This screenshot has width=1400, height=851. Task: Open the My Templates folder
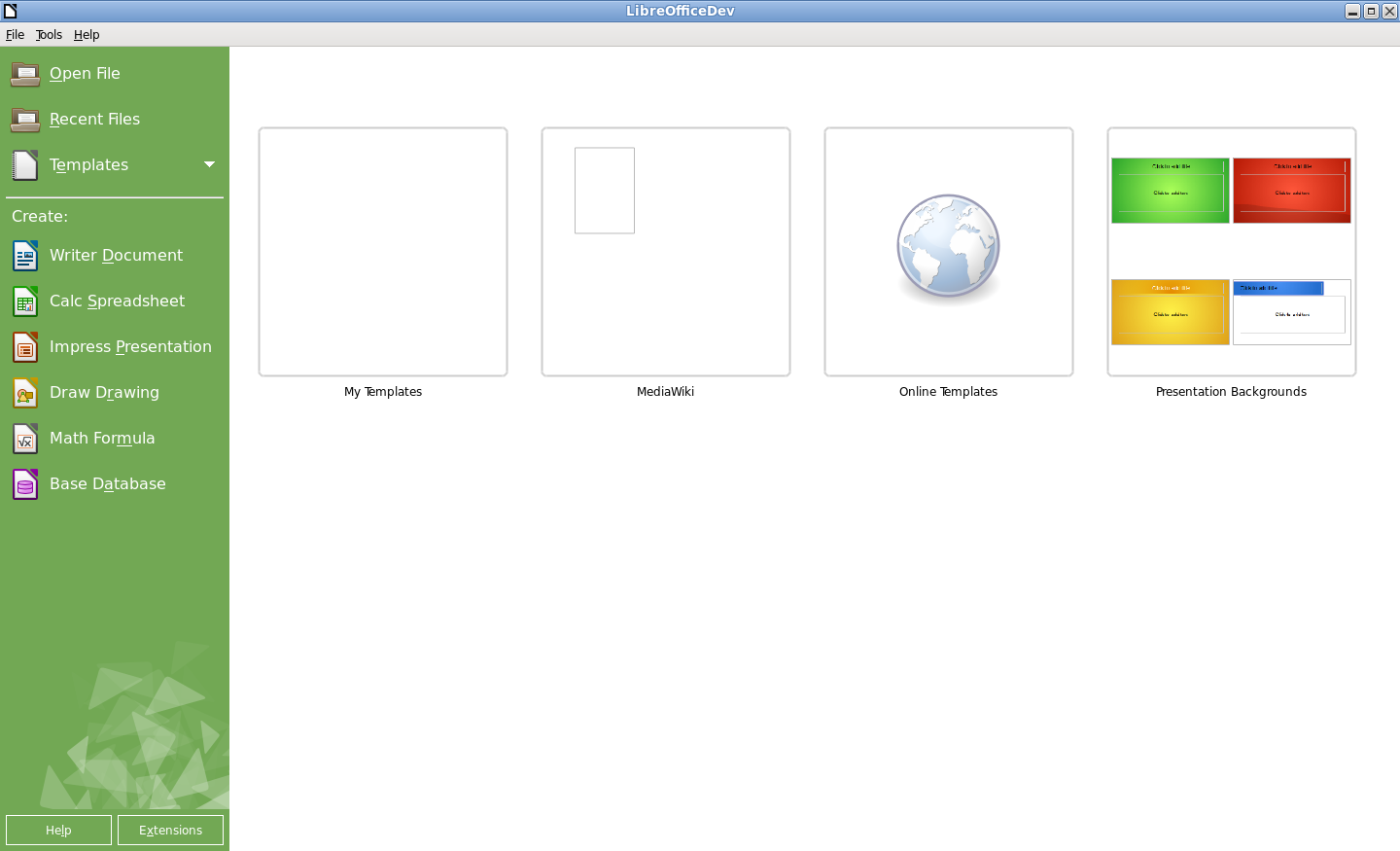coord(383,252)
